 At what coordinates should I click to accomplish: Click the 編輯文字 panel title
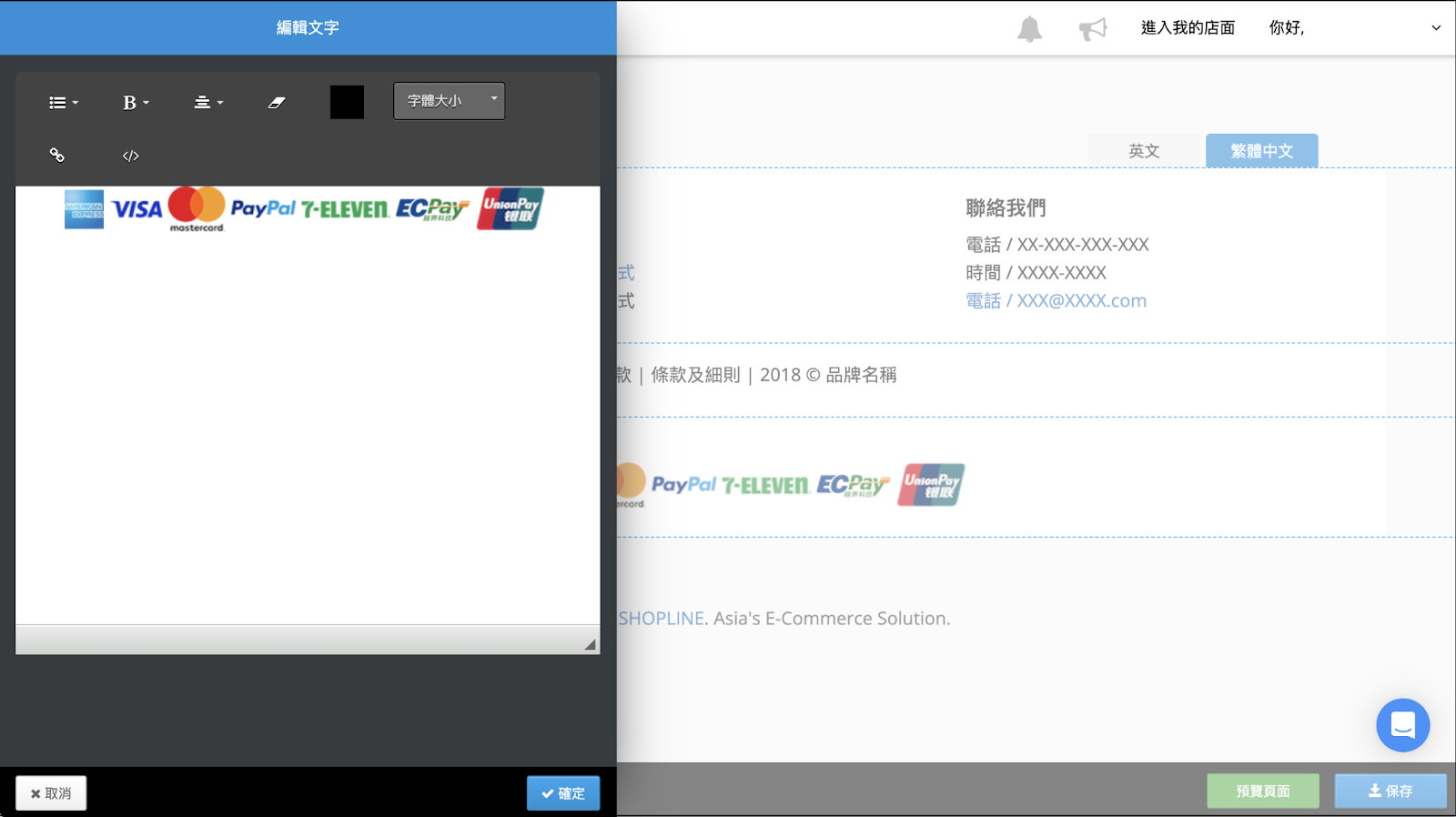pos(308,27)
